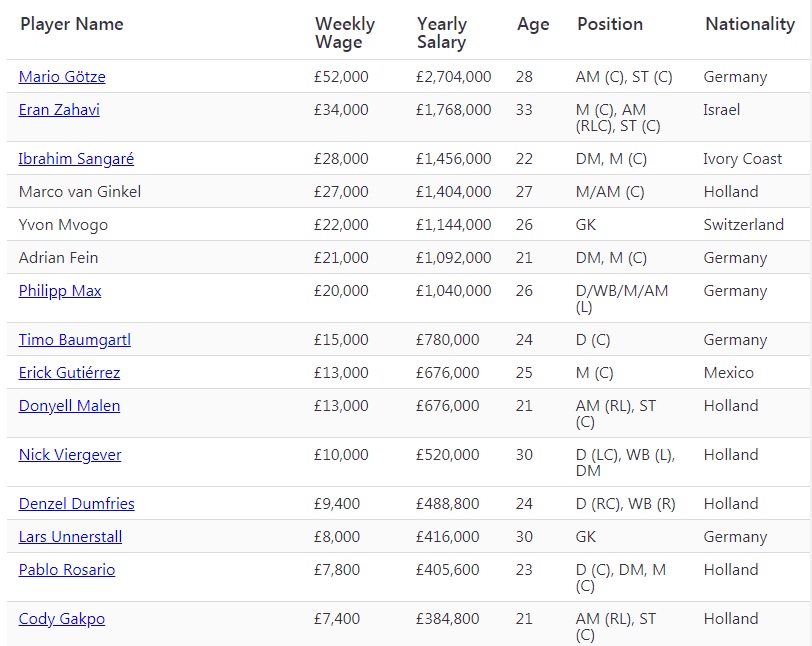The image size is (812, 646).
Task: Click the Eran Zahavi link
Action: 59,110
